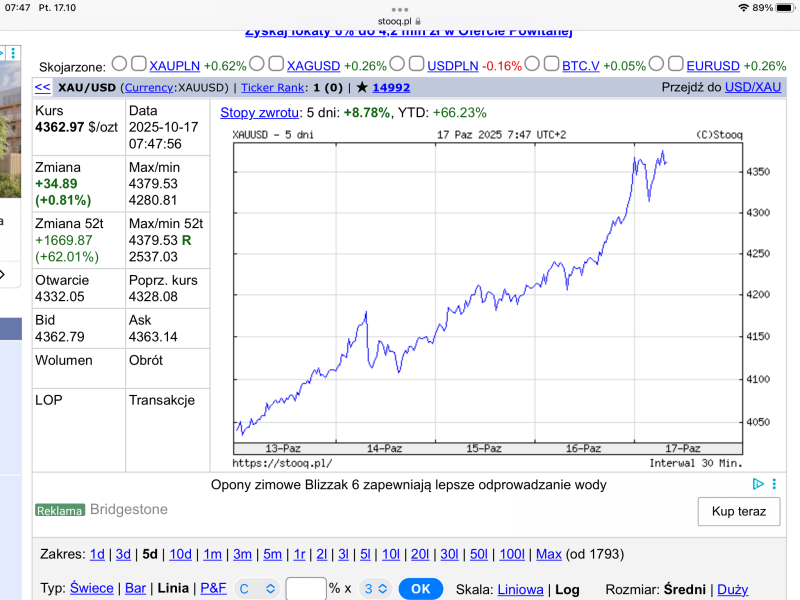
Task: Tap the battery indicator in status bar
Action: coord(783,8)
